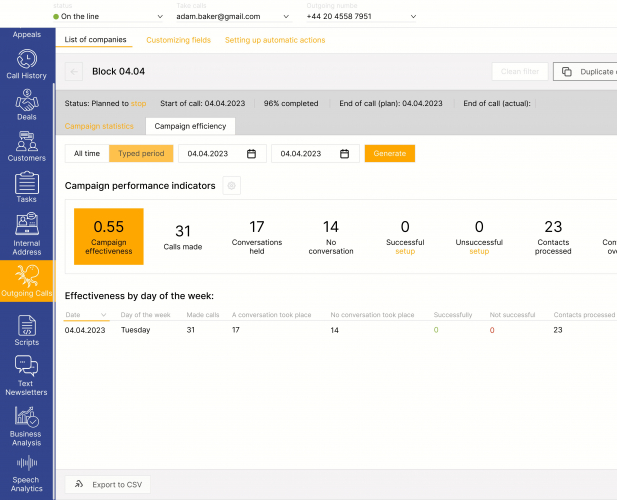Click the orange Generate button
The width and height of the screenshot is (617, 500).
(390, 153)
